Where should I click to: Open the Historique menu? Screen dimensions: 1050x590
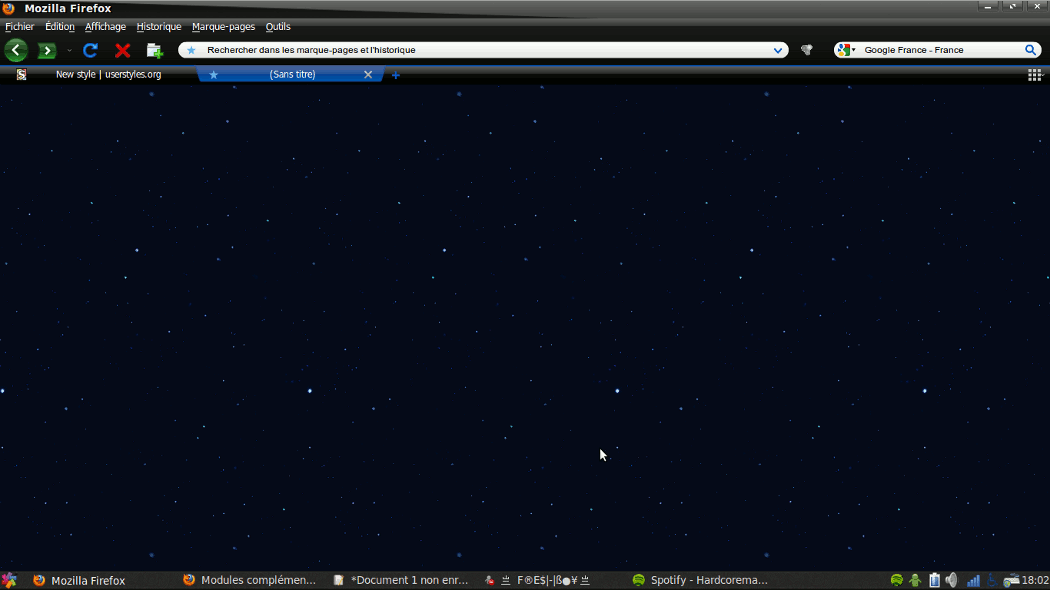[x=159, y=27]
